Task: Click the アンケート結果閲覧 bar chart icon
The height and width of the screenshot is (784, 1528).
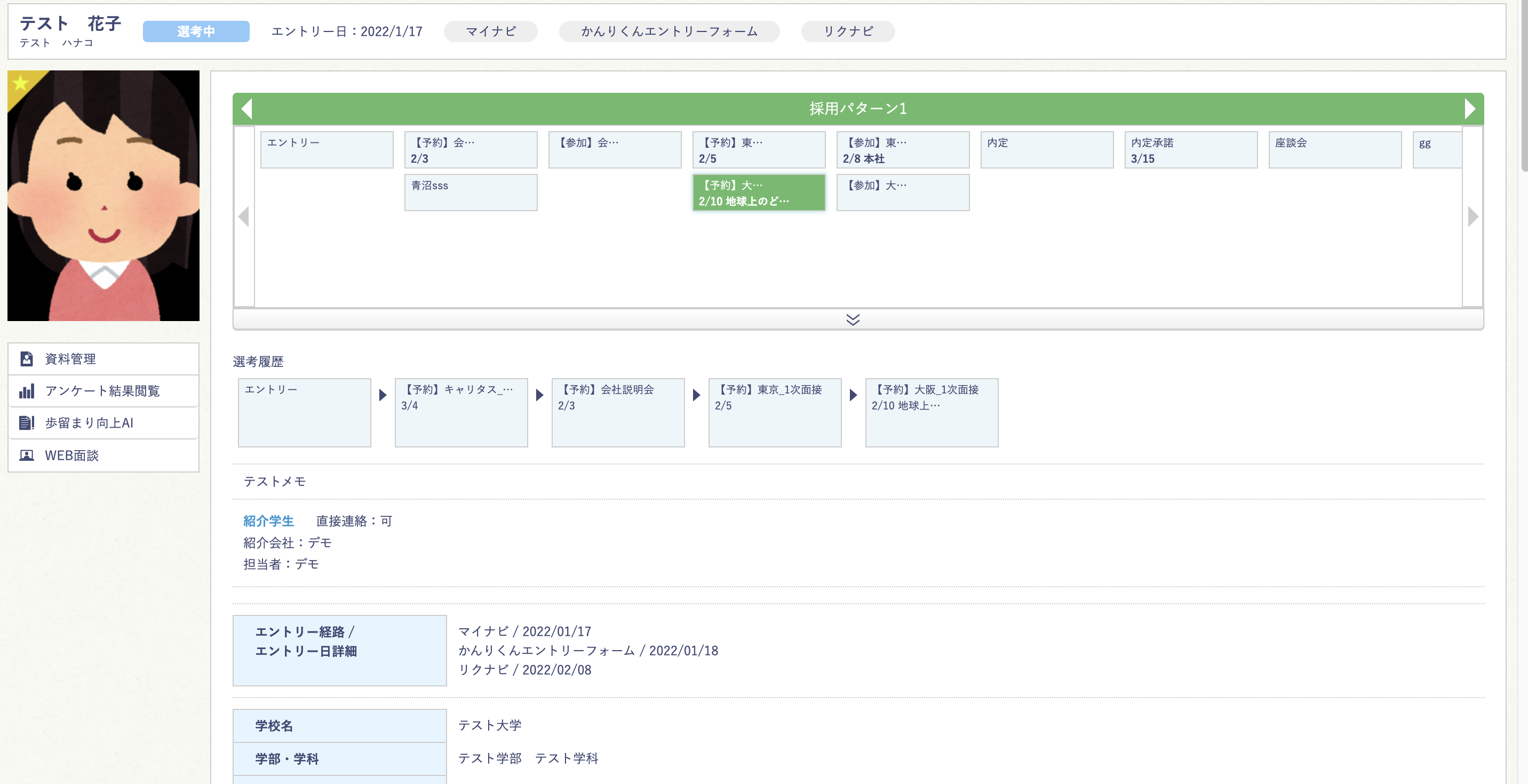Action: pos(27,391)
